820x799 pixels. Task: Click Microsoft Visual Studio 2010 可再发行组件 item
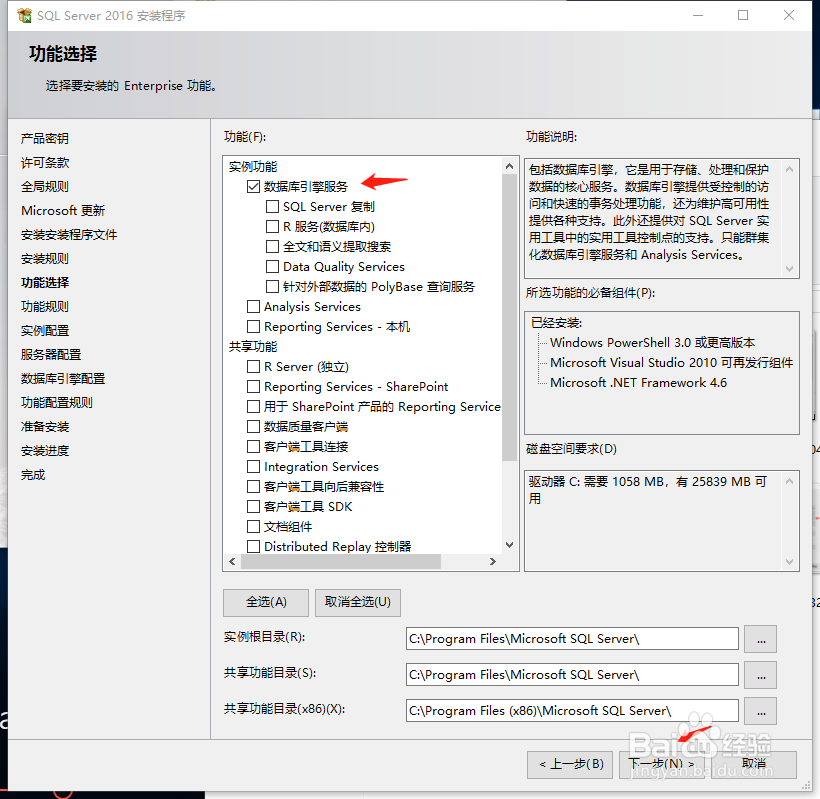pos(671,363)
